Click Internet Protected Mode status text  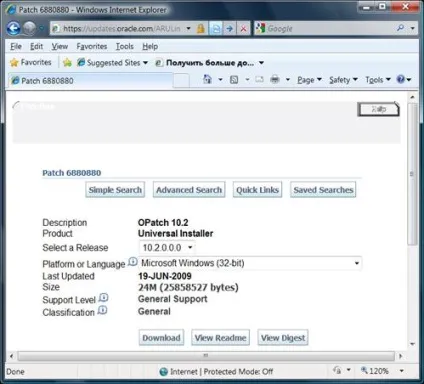tap(222, 371)
